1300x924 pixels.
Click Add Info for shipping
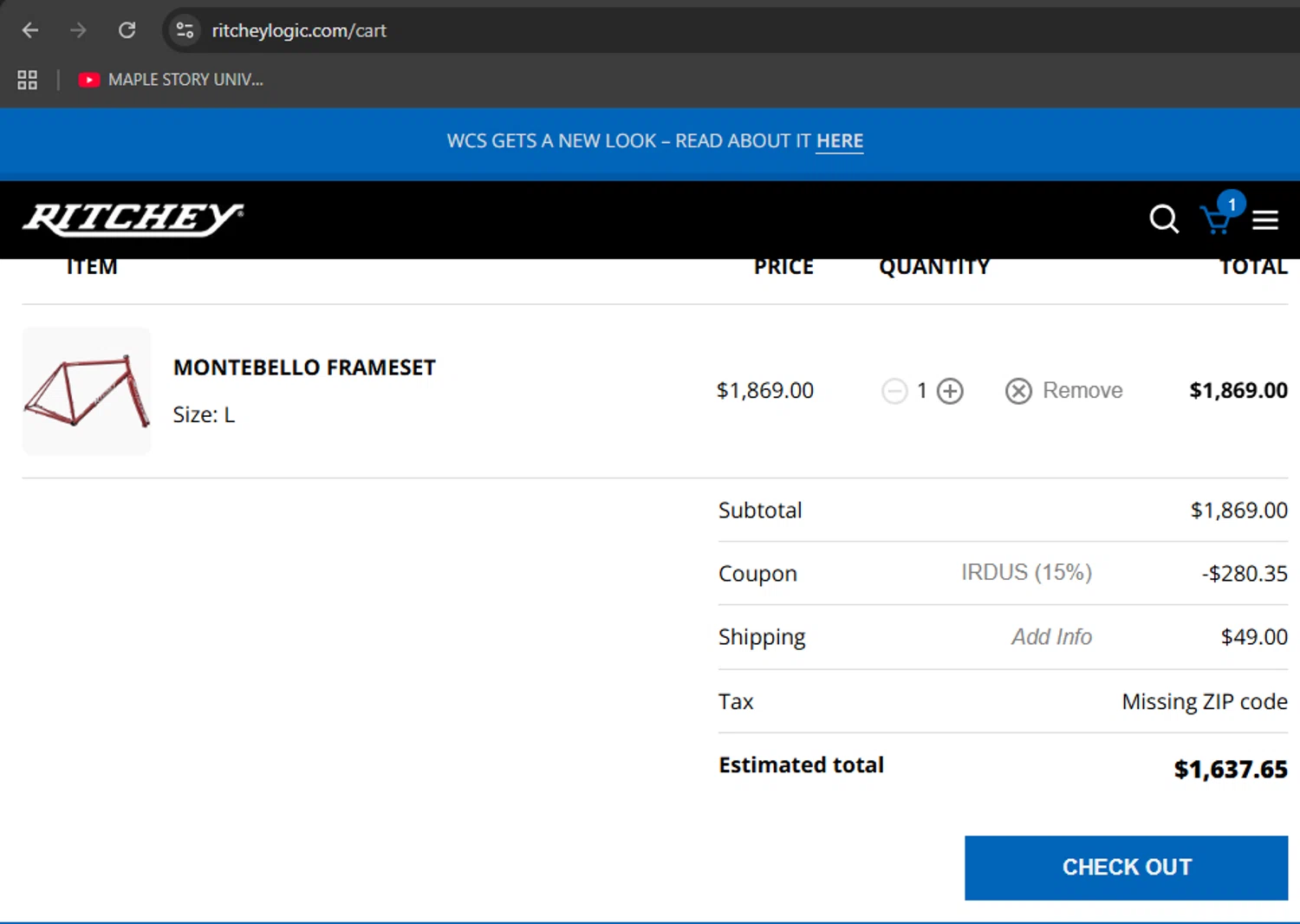[1051, 637]
